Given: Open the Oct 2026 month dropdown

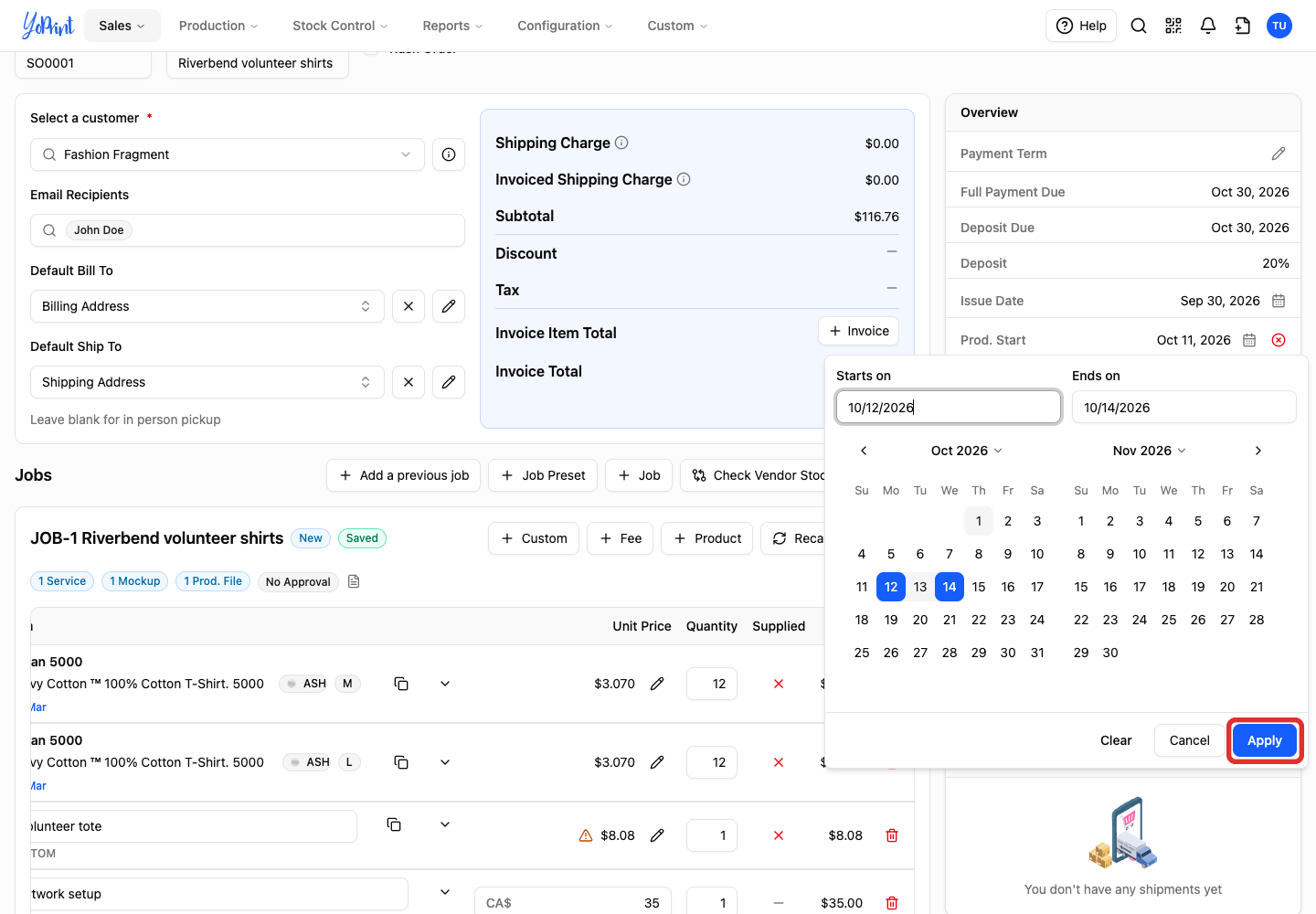Looking at the screenshot, I should [x=967, y=451].
